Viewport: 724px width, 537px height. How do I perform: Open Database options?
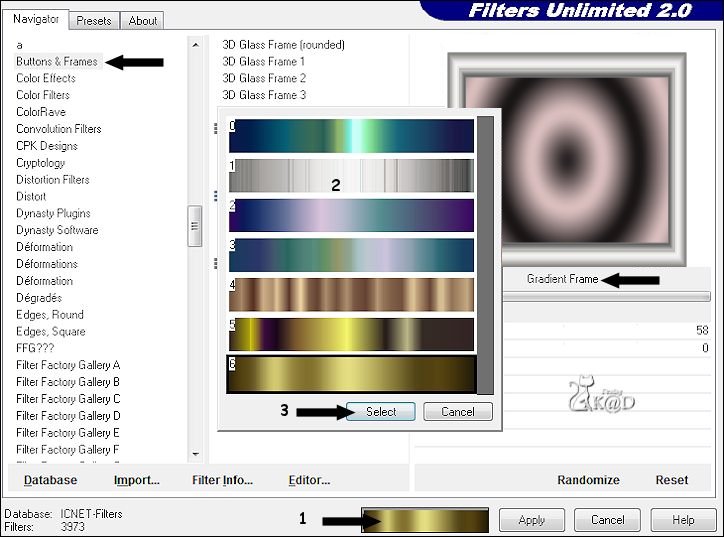(50, 480)
